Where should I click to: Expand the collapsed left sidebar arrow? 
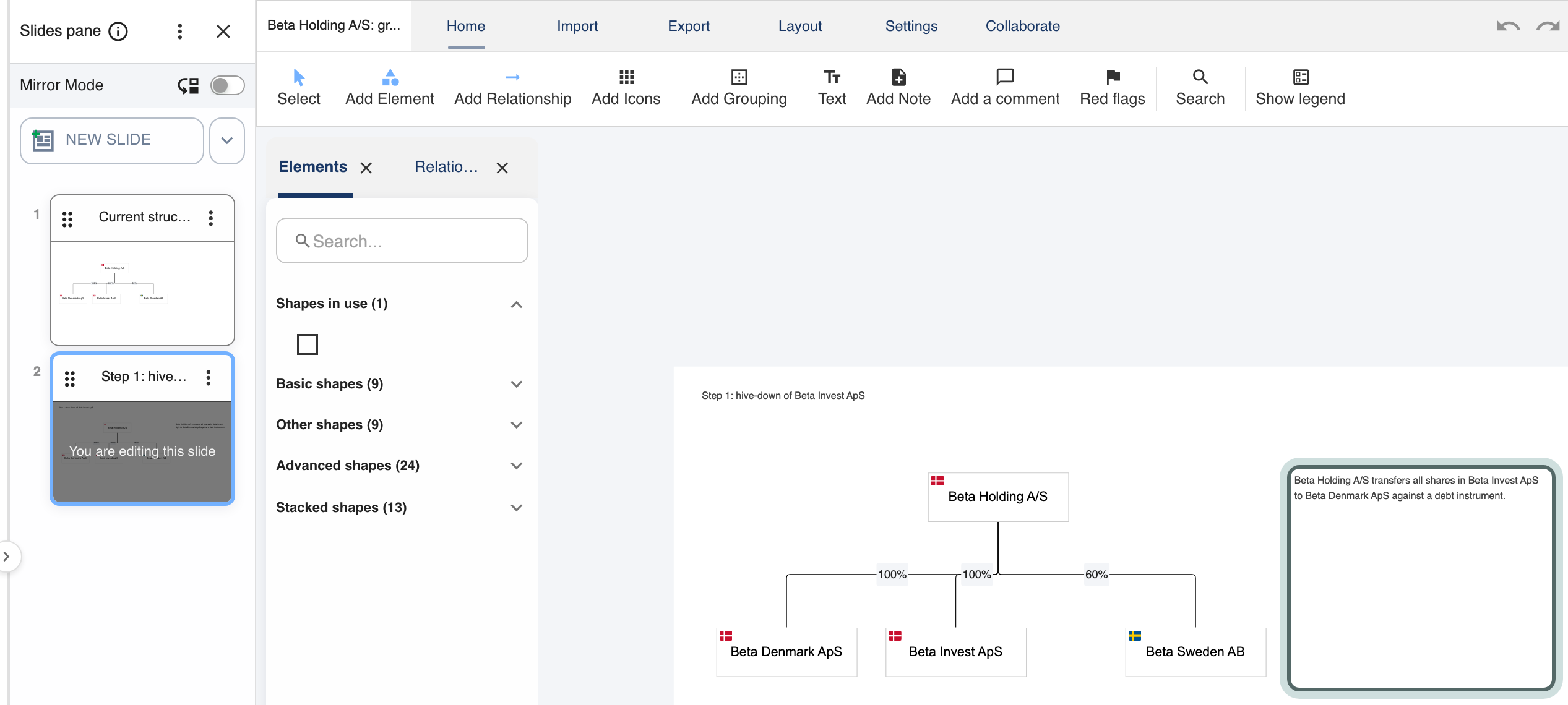click(x=7, y=557)
